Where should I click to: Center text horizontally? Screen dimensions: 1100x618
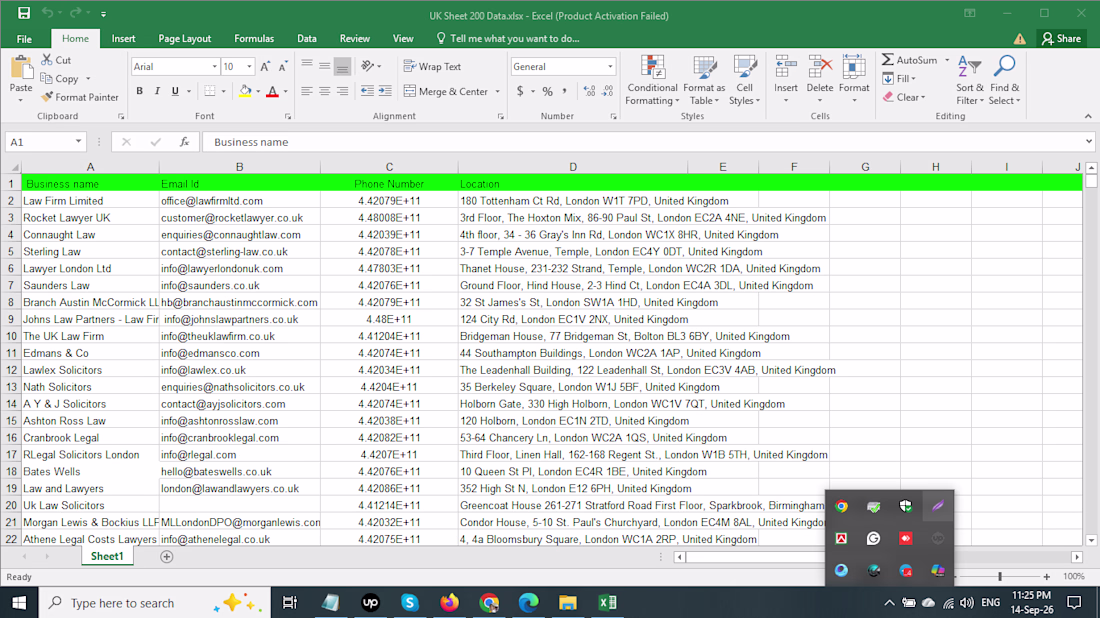pyautogui.click(x=324, y=91)
